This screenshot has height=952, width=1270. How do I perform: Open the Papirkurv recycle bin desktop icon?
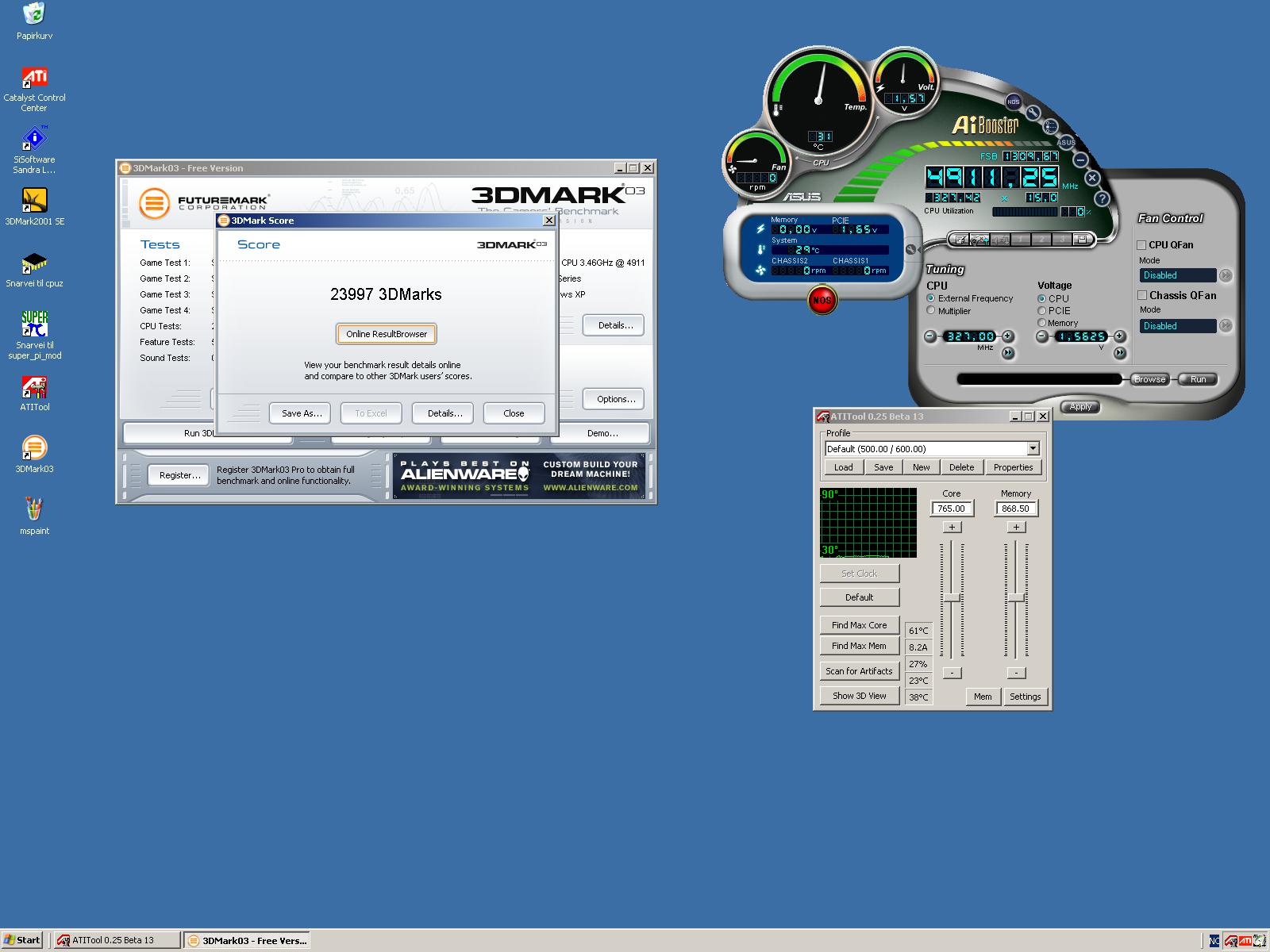coord(34,21)
